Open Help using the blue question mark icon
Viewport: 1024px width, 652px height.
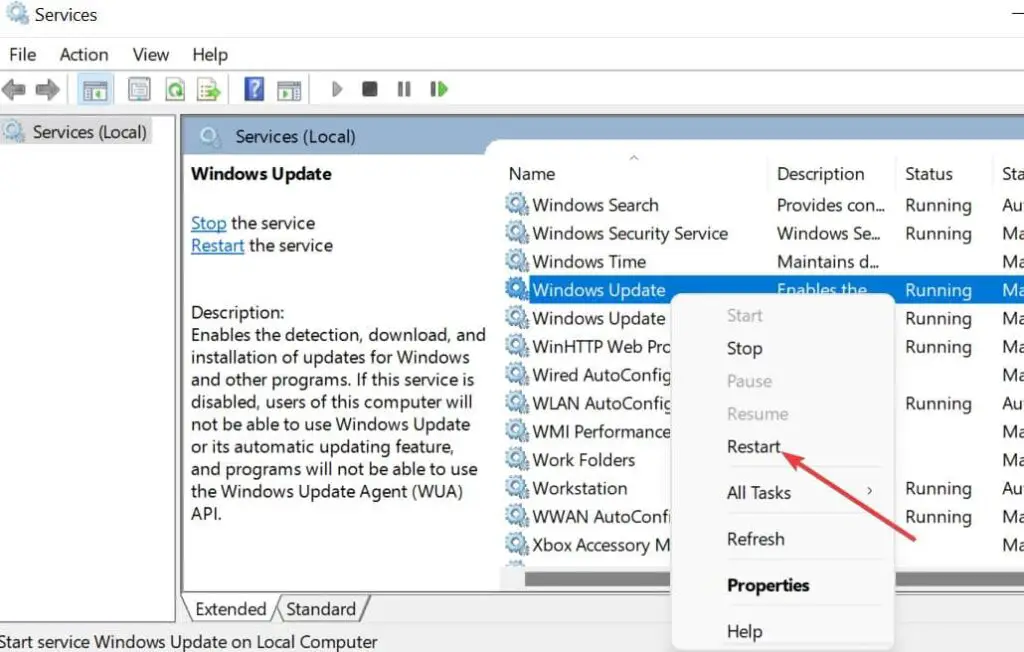click(x=253, y=88)
